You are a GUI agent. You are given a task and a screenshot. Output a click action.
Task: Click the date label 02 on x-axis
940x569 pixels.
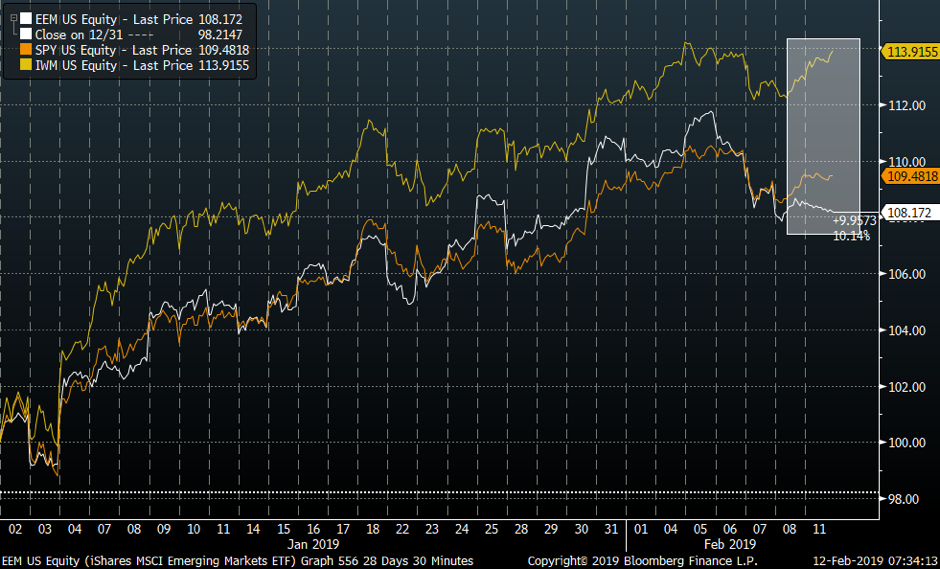(x=15, y=529)
